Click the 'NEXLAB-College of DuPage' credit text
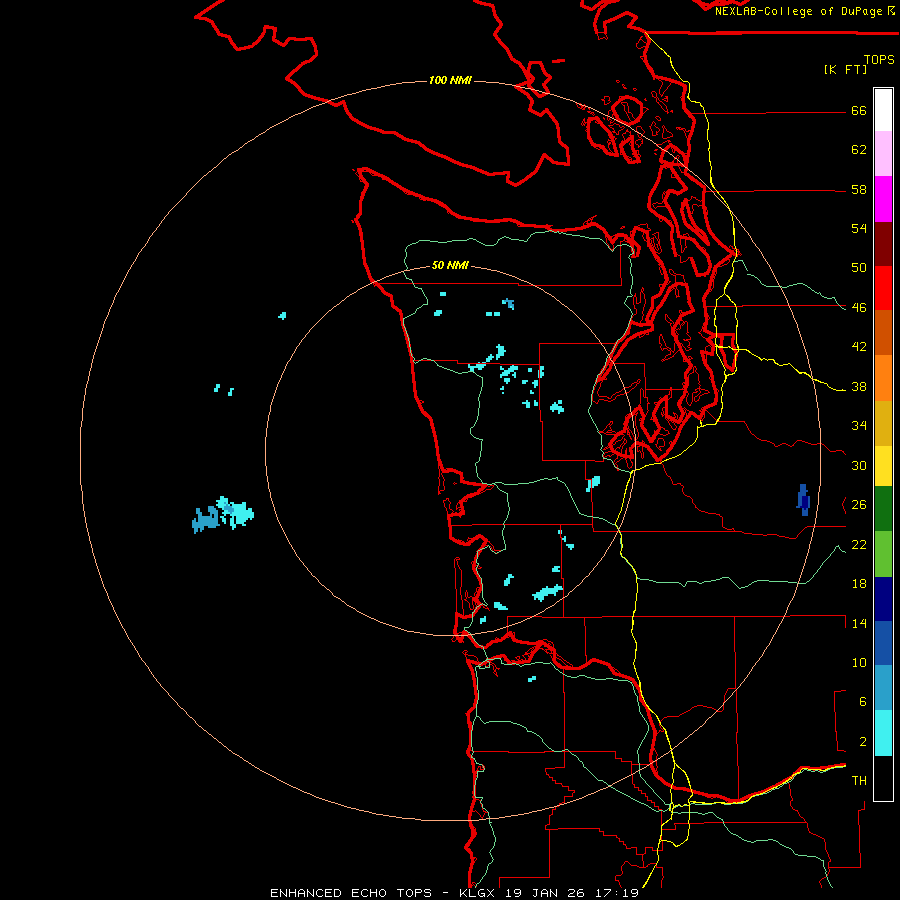900x900 pixels. pos(798,11)
